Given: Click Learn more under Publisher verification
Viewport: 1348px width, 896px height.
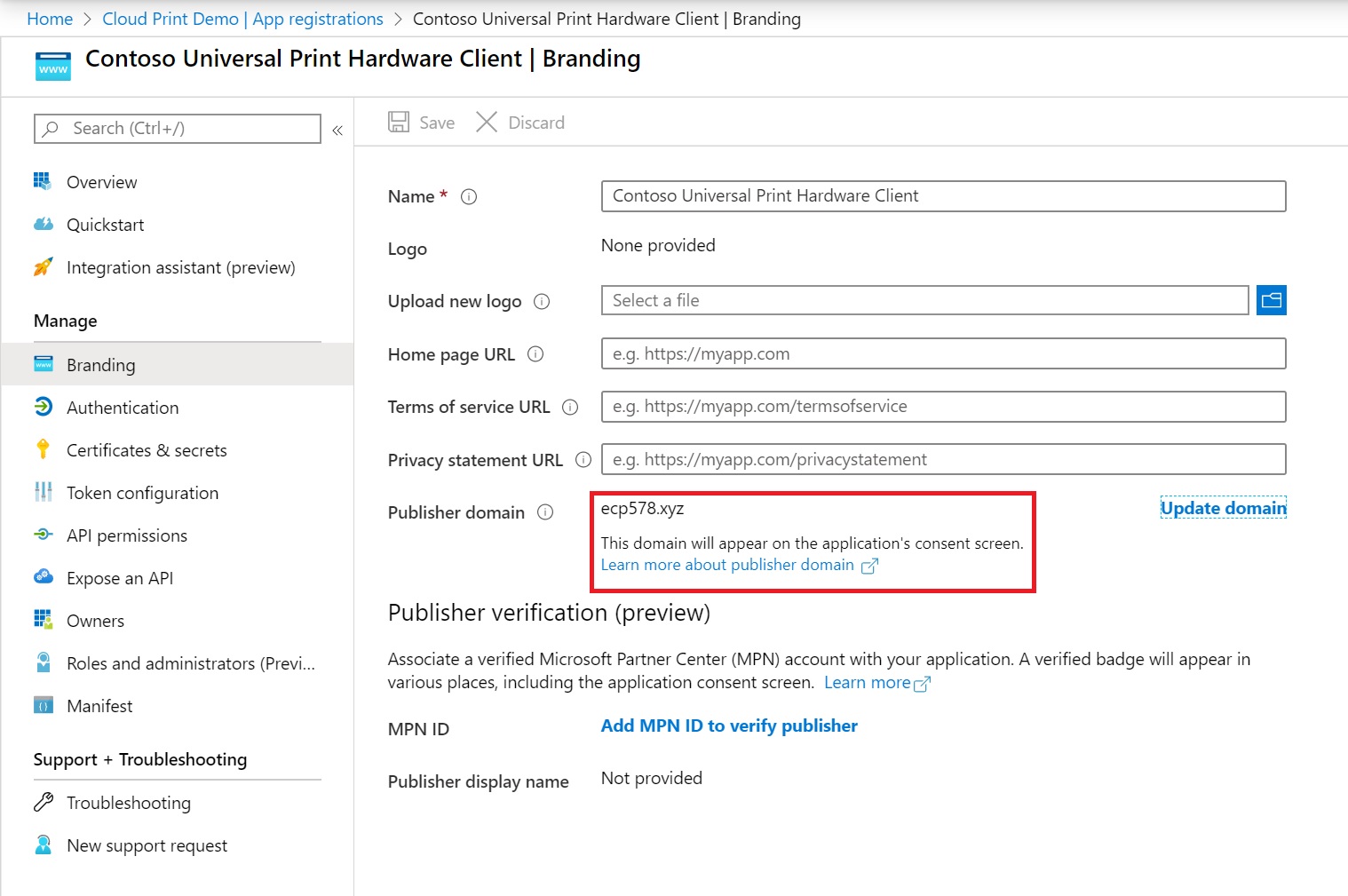Looking at the screenshot, I should [867, 682].
